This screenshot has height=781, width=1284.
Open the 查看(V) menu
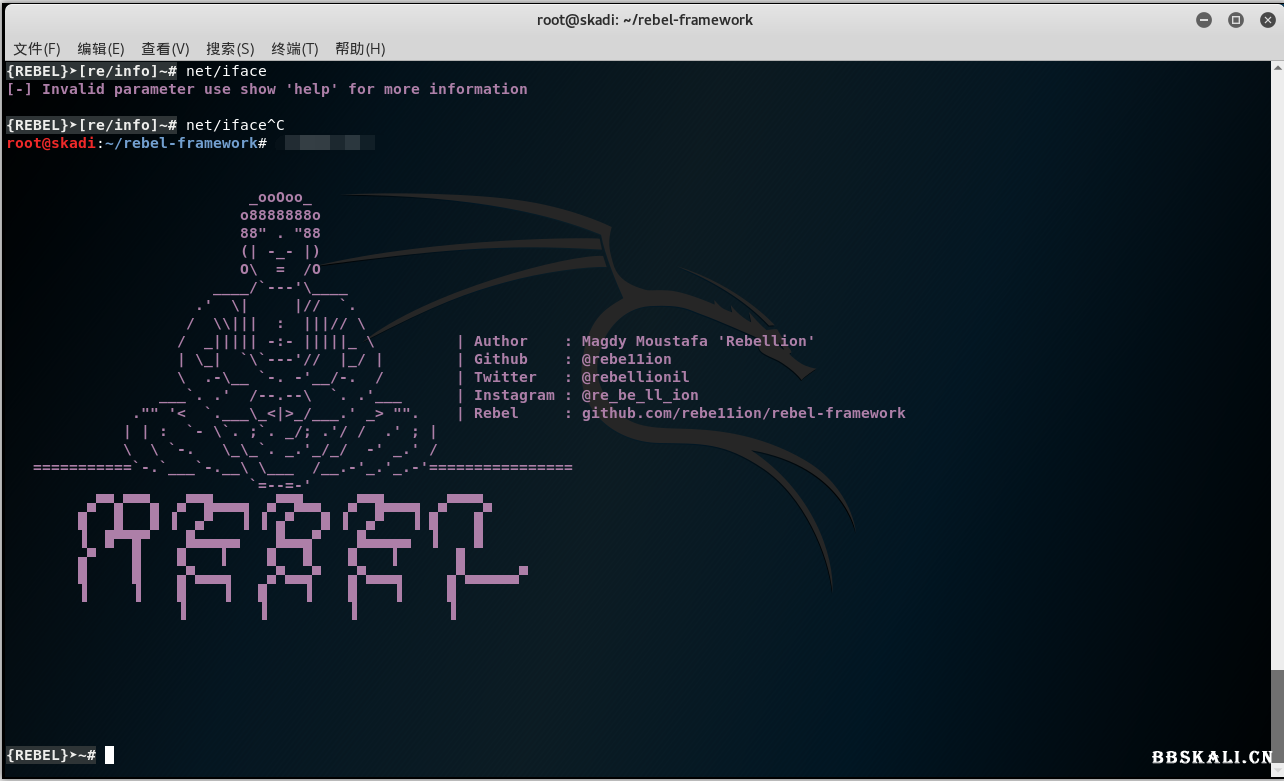click(165, 49)
